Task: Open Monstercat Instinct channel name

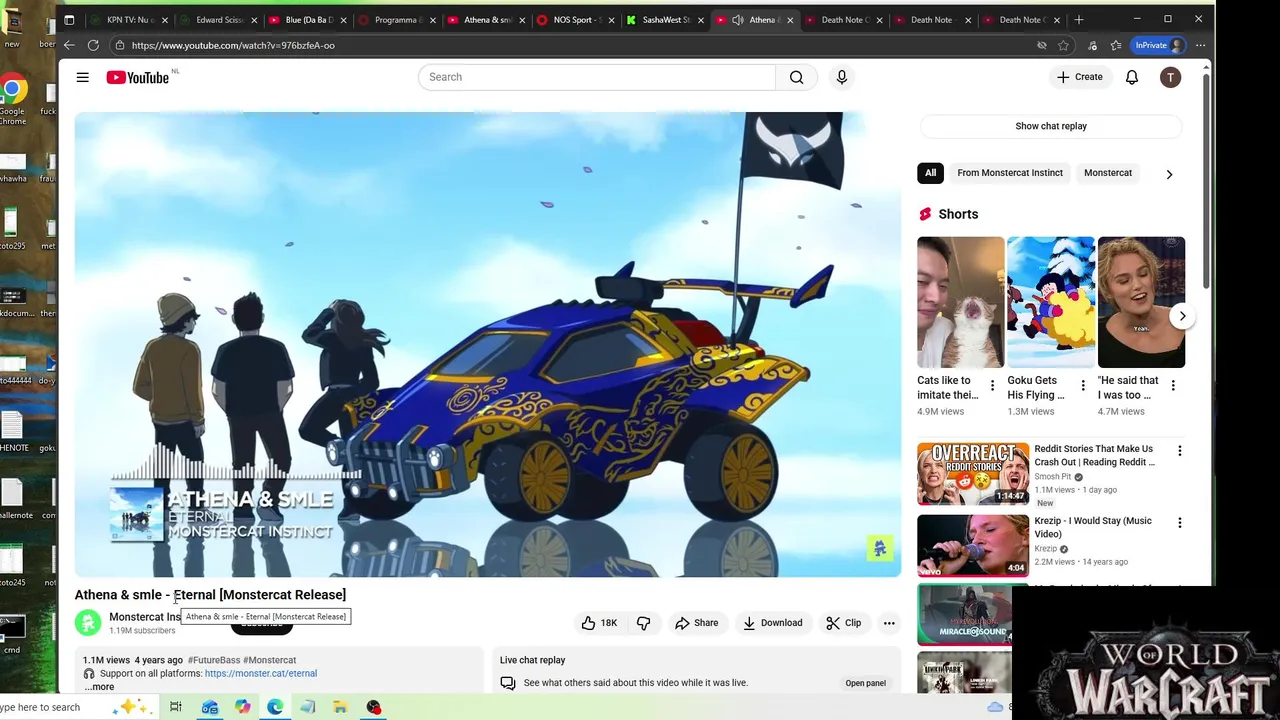Action: tap(145, 617)
